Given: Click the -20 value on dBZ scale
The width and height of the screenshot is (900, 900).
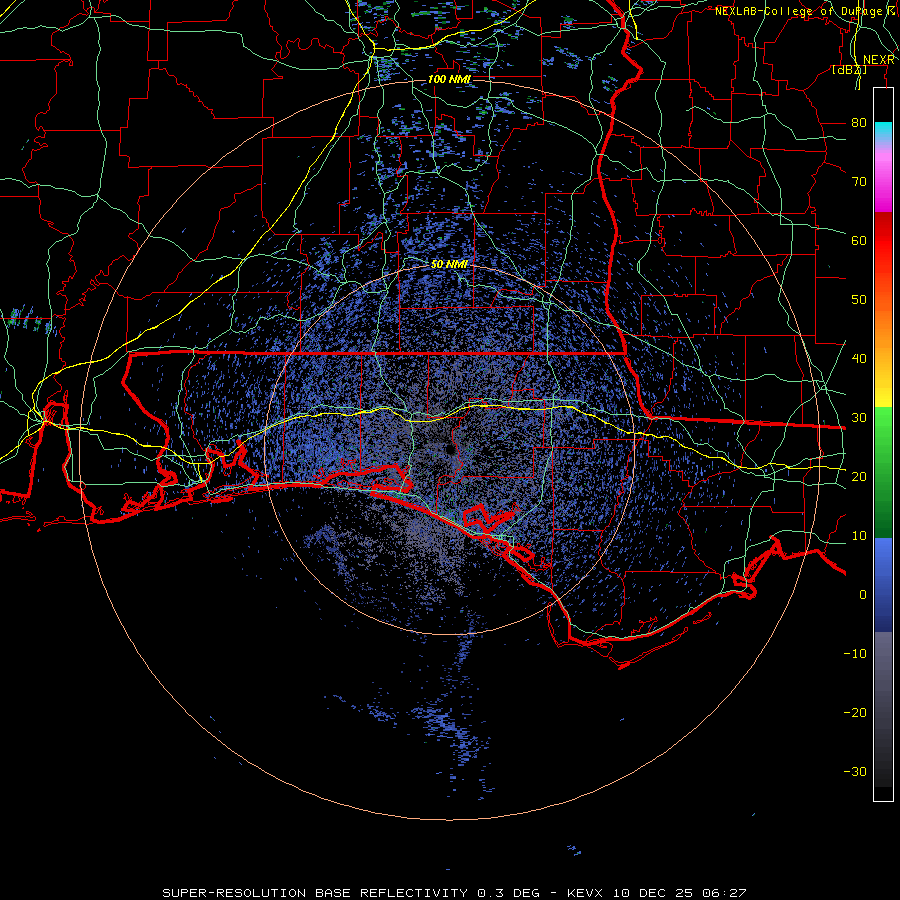Looking at the screenshot, I should 855,713.
